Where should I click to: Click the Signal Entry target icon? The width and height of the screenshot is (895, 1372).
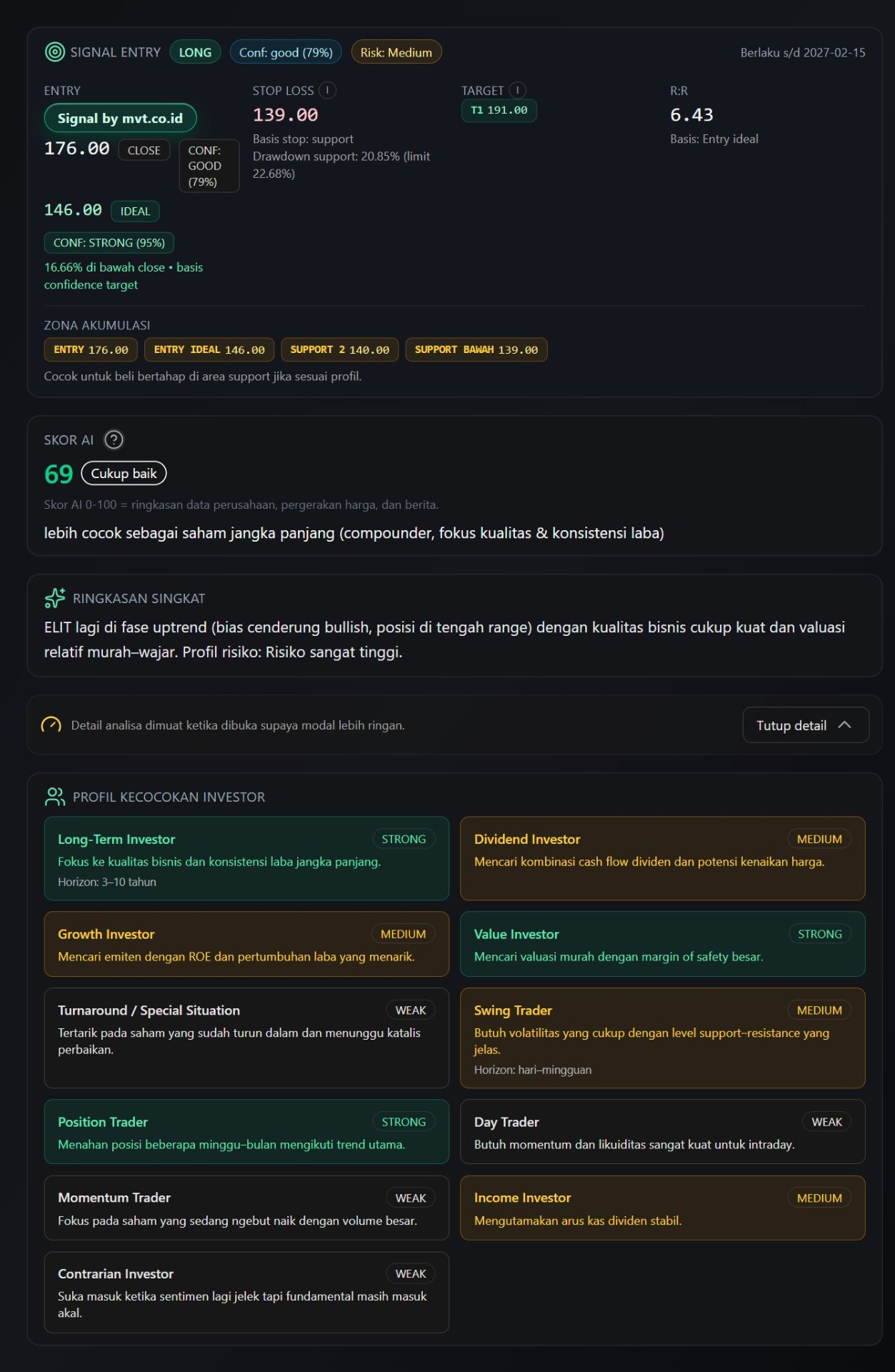[x=54, y=52]
